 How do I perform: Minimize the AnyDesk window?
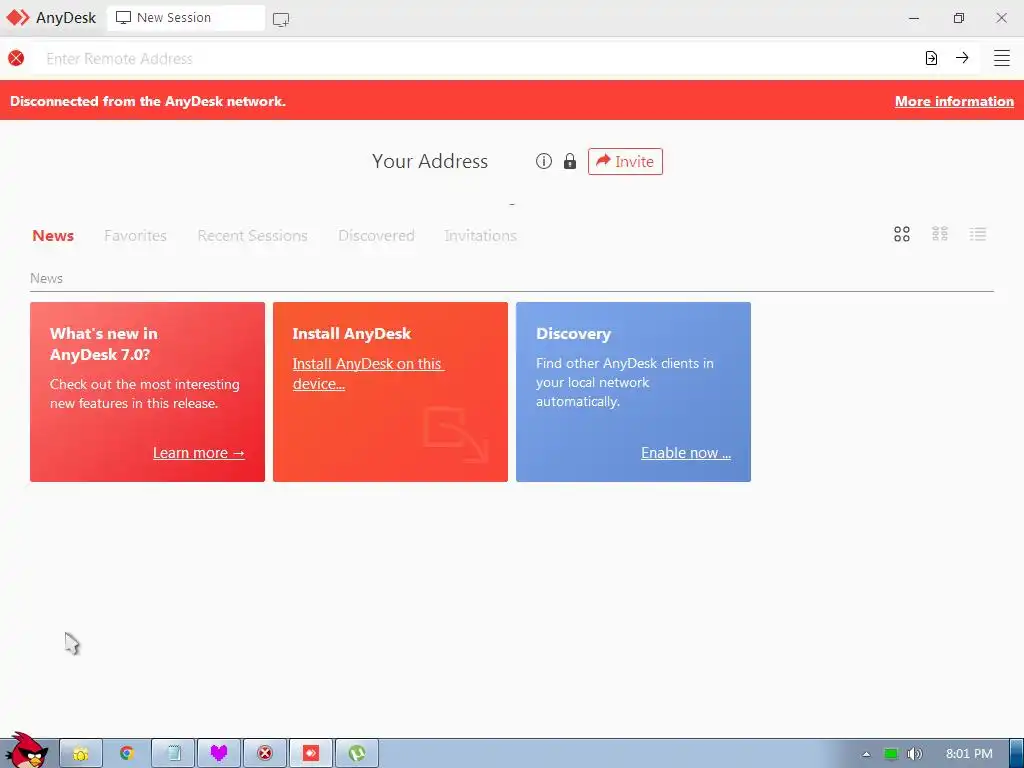[x=914, y=18]
